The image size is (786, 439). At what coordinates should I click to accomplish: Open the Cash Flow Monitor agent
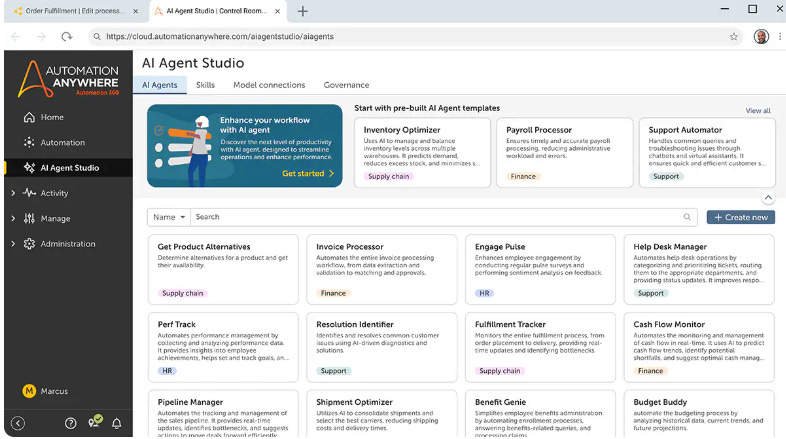click(699, 347)
